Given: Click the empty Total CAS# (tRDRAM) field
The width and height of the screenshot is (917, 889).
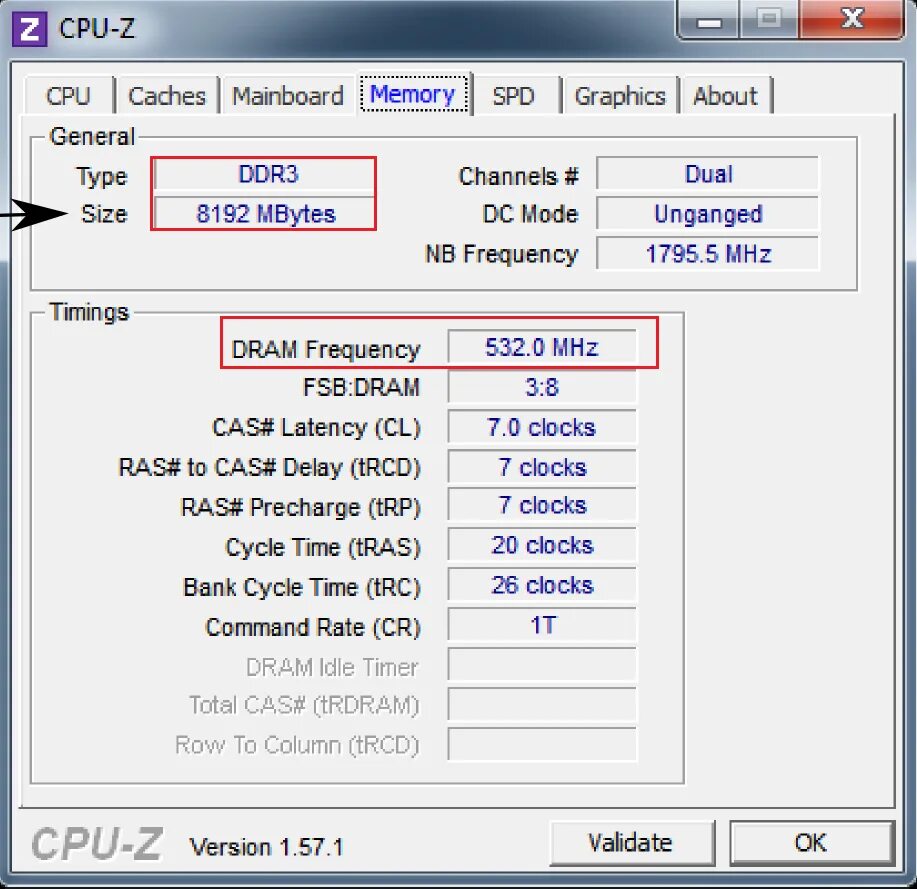Looking at the screenshot, I should [542, 704].
